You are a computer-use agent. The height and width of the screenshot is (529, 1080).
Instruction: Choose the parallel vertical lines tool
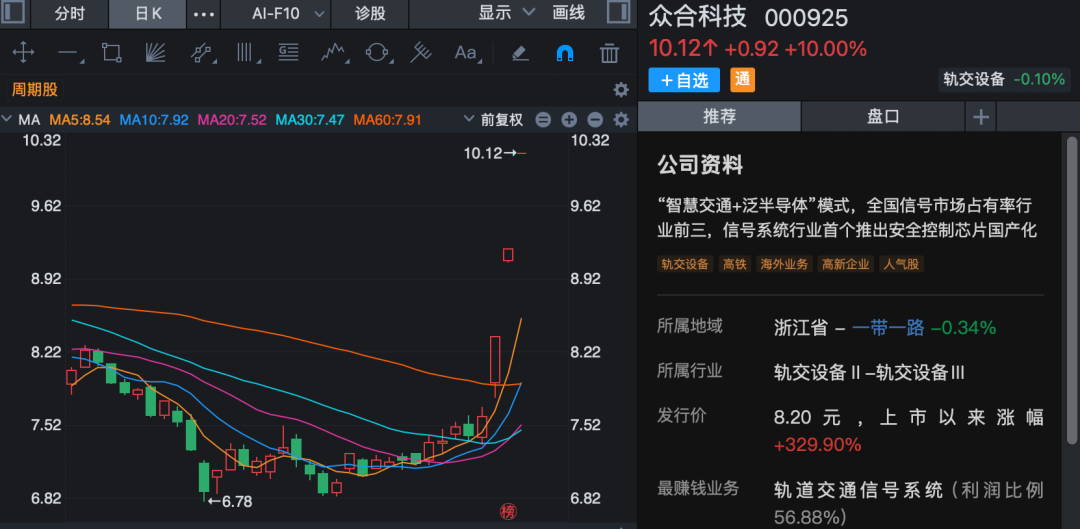coord(245,53)
